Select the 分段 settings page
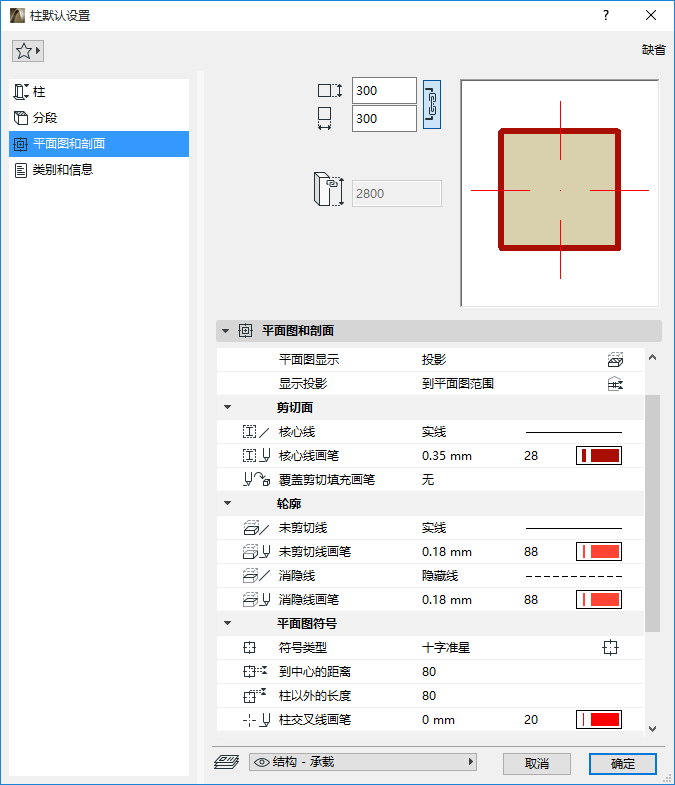 click(x=99, y=118)
